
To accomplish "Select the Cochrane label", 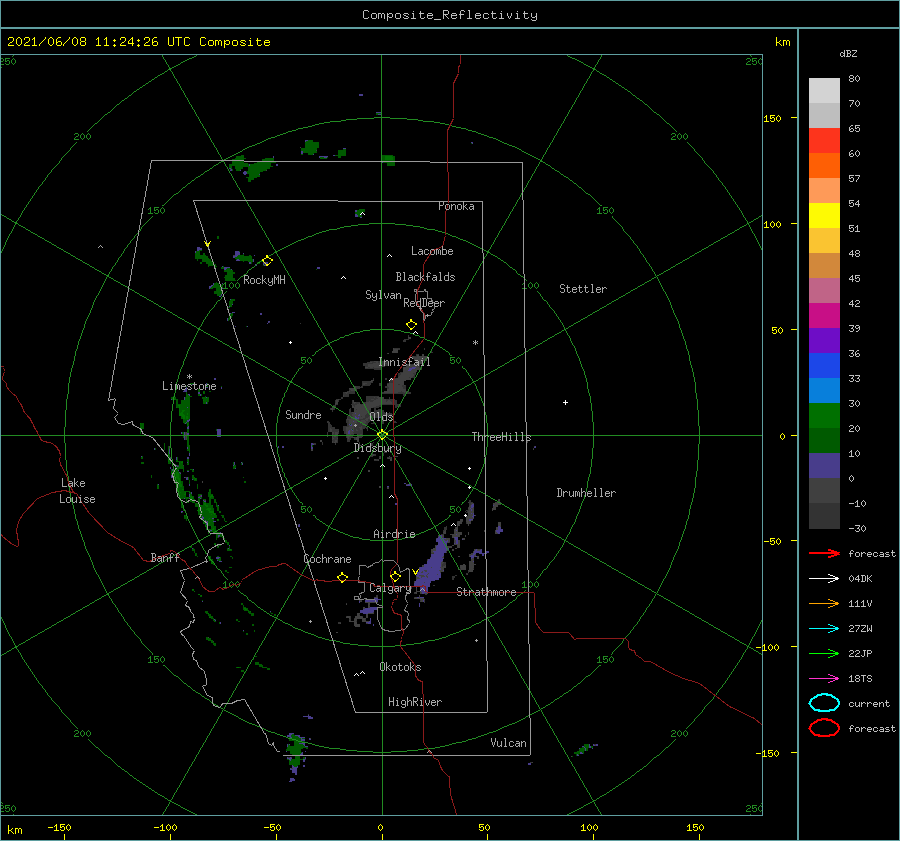I will pos(327,559).
